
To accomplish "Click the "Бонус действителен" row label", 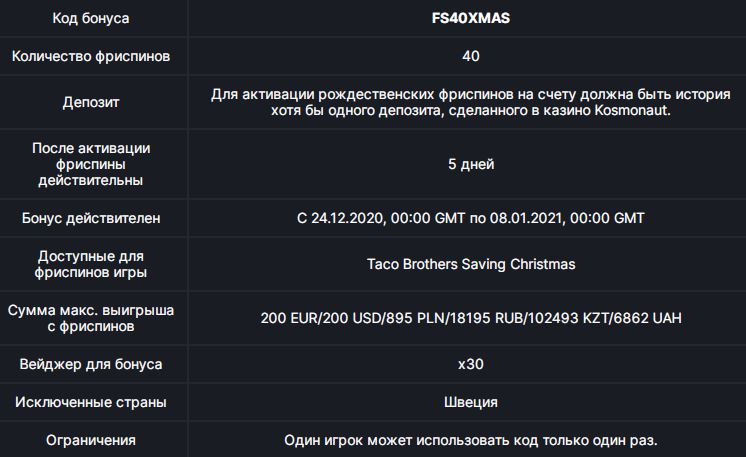I will pos(90,217).
